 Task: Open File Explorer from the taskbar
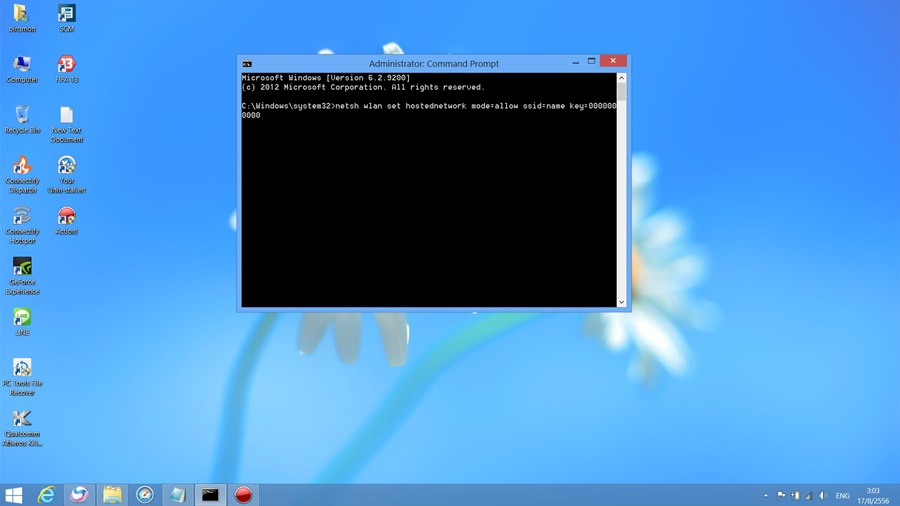pos(112,495)
